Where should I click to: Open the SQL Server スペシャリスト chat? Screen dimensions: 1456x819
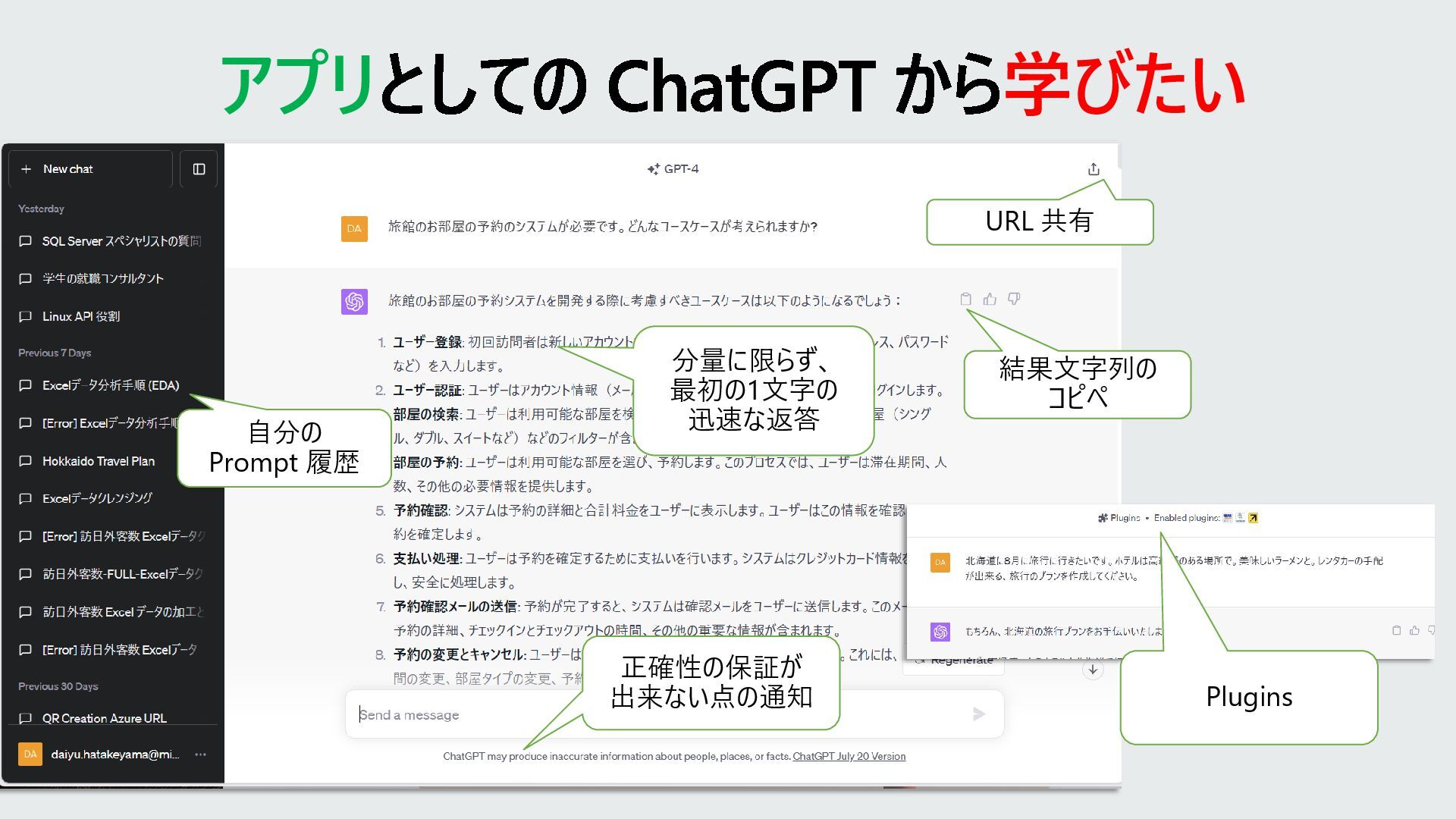[121, 241]
